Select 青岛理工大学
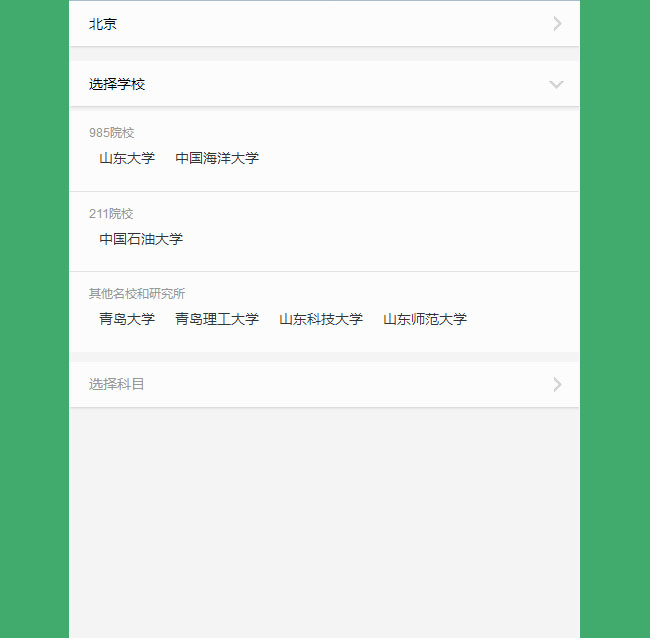 (217, 319)
